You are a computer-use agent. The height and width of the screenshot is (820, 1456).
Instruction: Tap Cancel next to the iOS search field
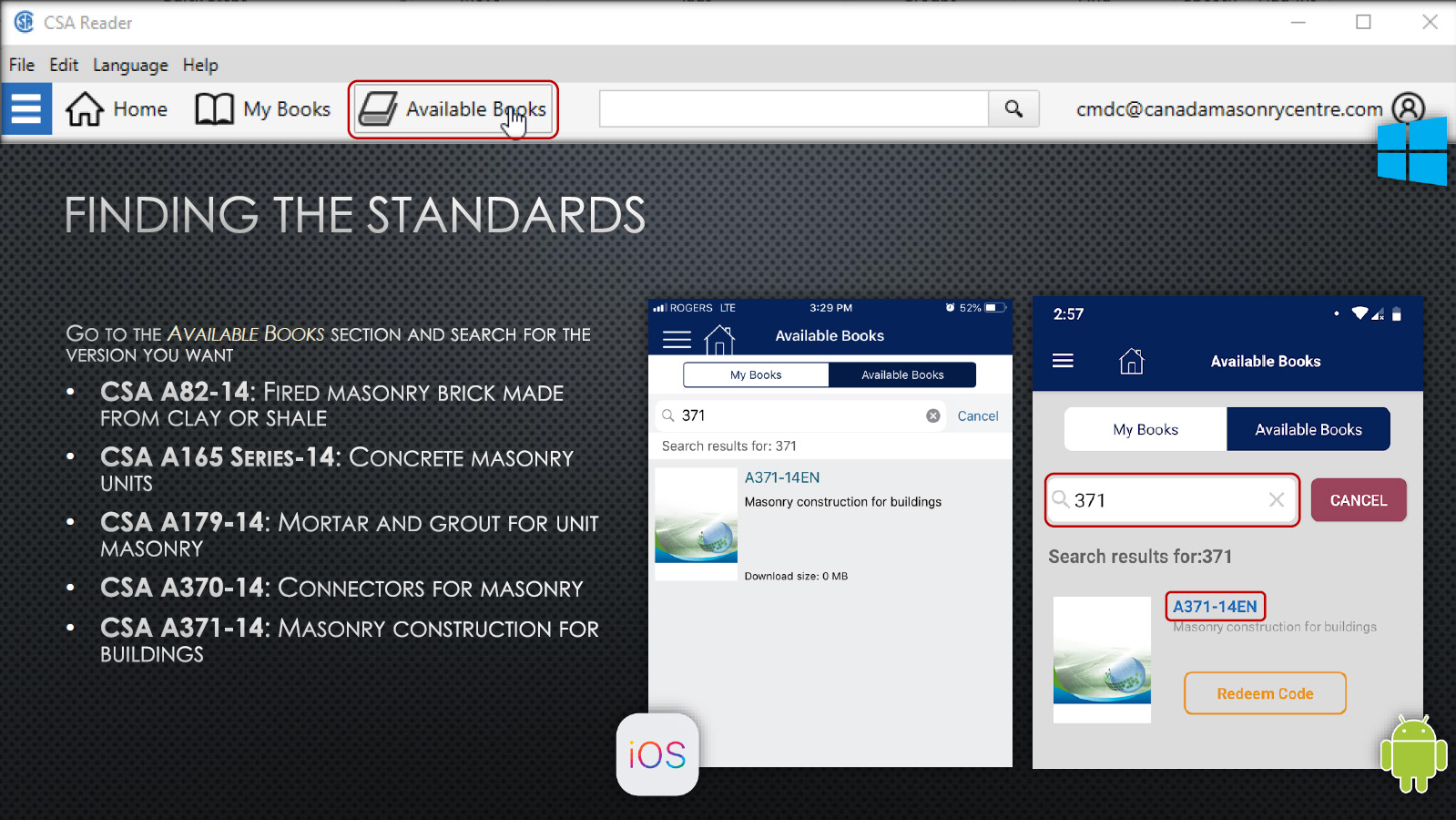coord(978,415)
